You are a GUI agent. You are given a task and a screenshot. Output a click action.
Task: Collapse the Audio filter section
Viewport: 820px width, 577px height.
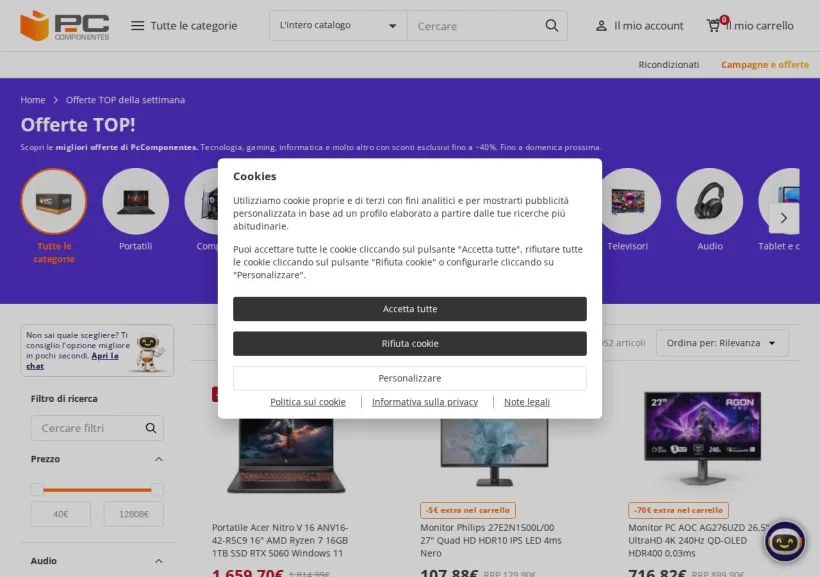[159, 561]
